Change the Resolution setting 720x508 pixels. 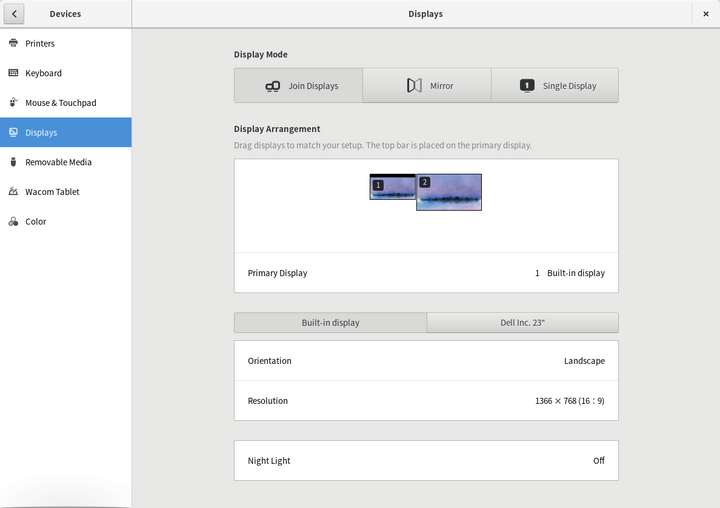coord(426,401)
